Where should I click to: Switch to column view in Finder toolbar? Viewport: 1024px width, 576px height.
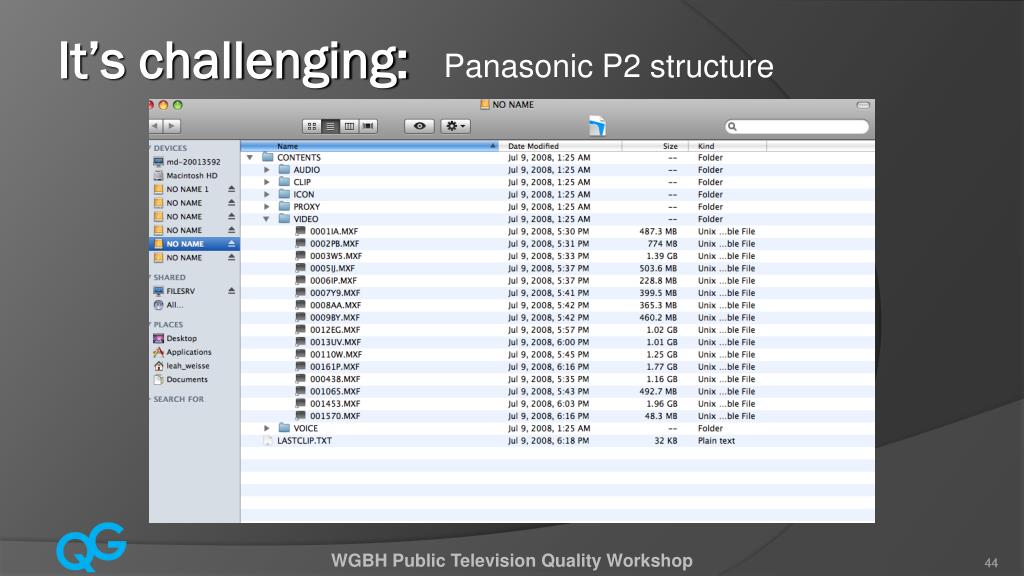pyautogui.click(x=349, y=126)
